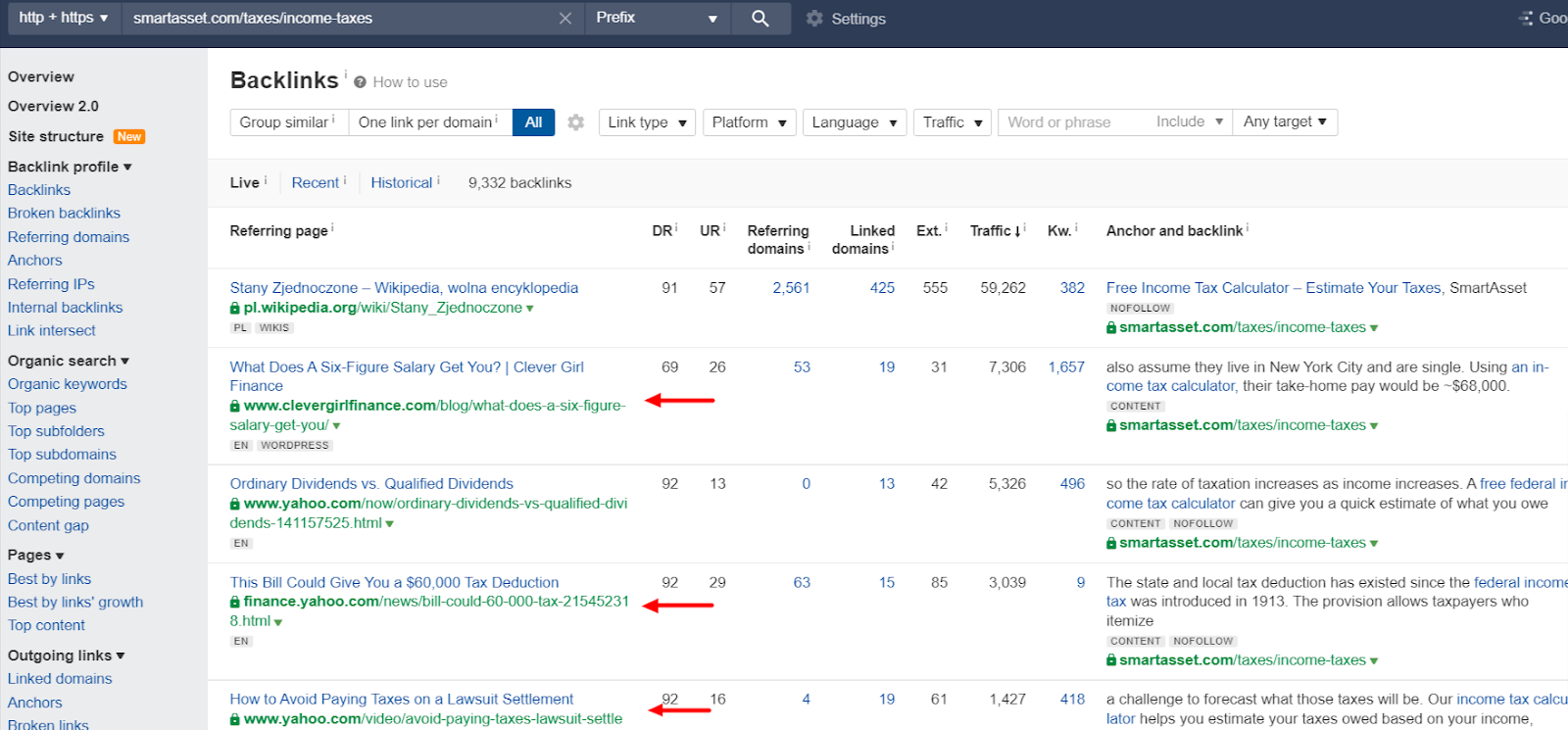Open the Ordinary Dividends vs. Qualified Dividends page
1568x730 pixels.
click(x=371, y=484)
